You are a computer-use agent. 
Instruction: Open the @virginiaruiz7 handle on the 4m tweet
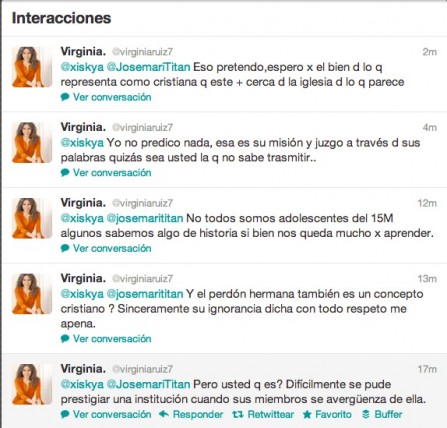[x=142, y=127]
